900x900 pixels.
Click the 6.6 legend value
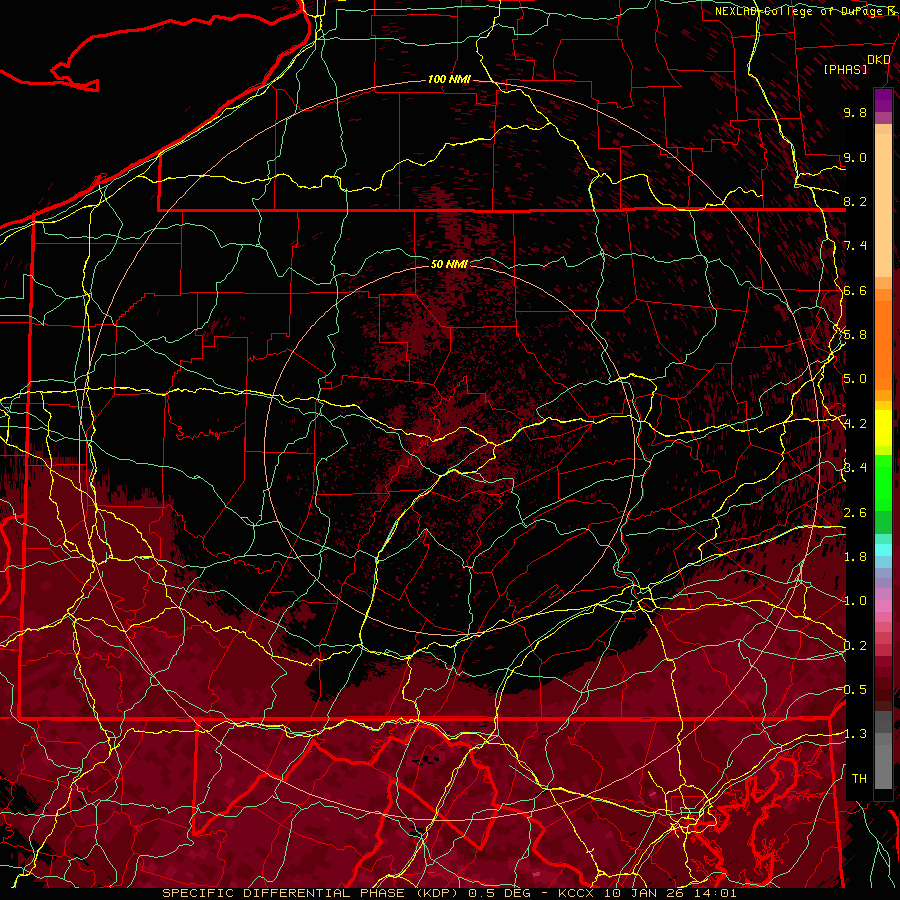pos(855,290)
